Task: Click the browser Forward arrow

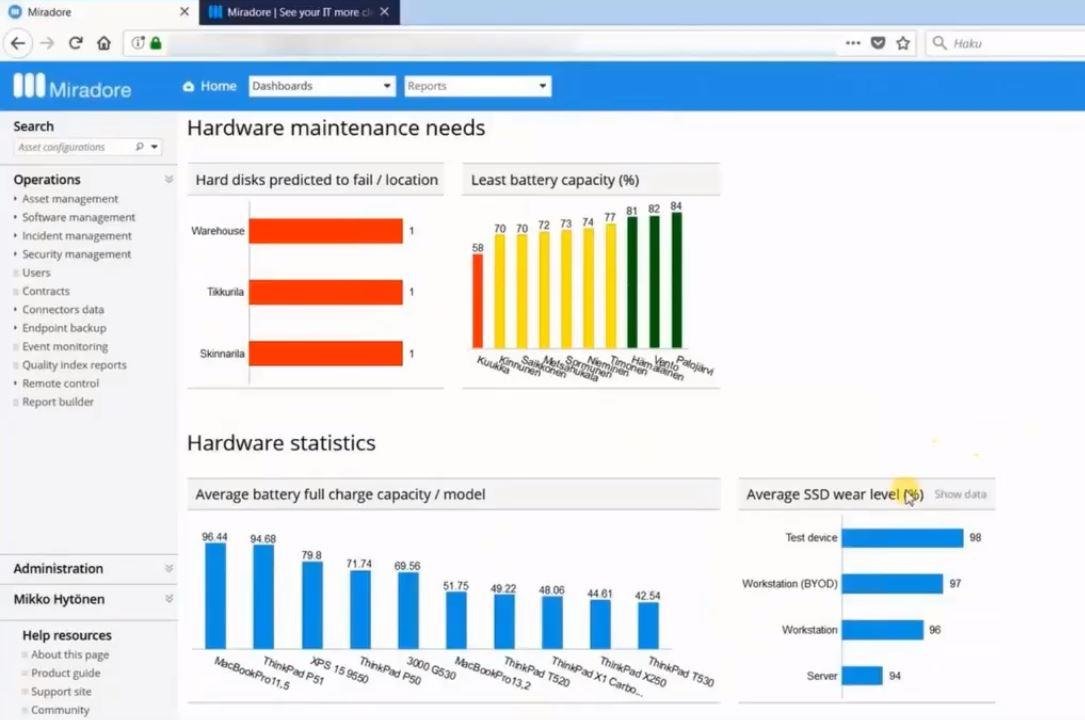Action: pos(47,44)
